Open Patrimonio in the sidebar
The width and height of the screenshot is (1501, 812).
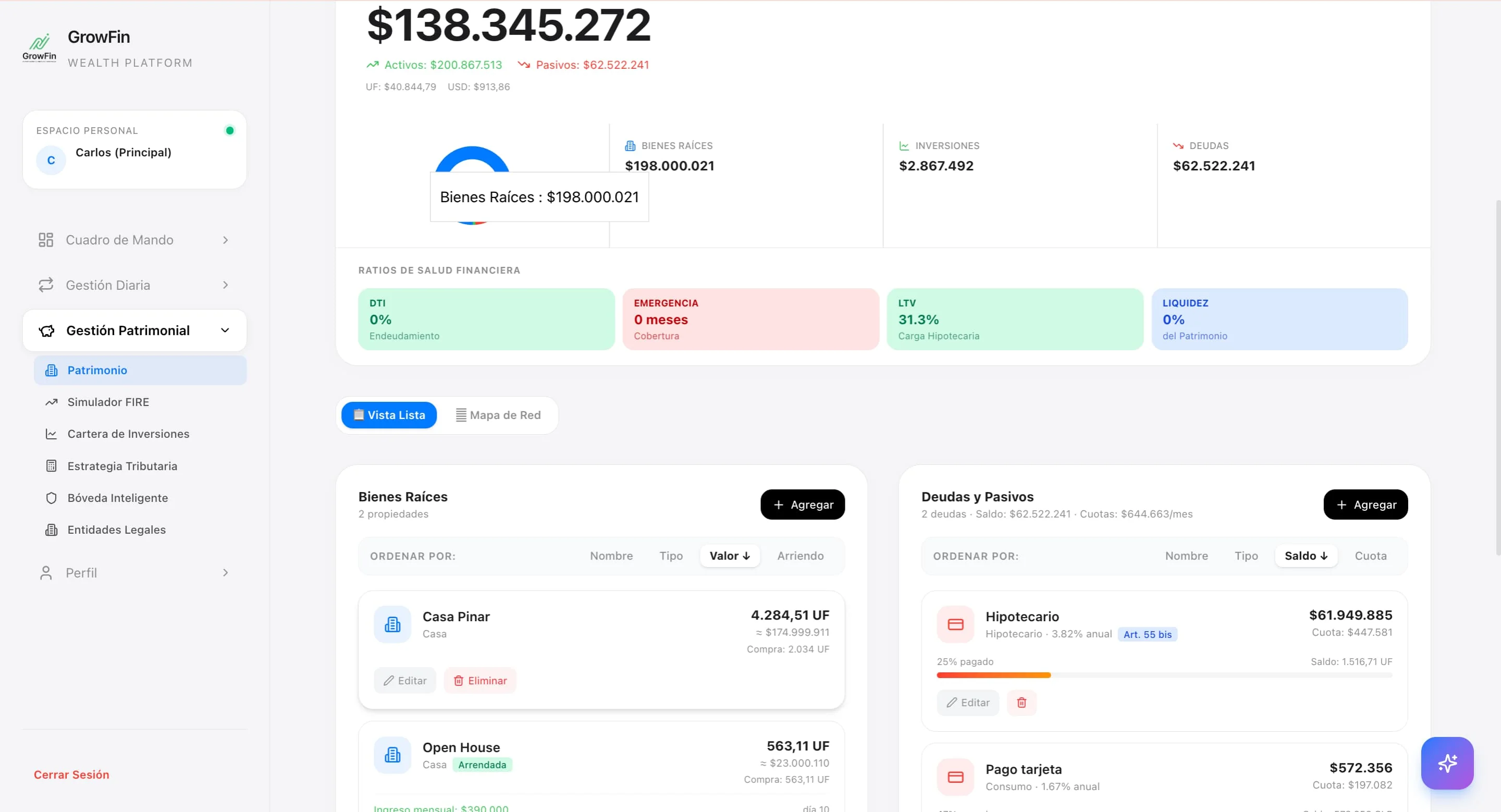coord(140,371)
